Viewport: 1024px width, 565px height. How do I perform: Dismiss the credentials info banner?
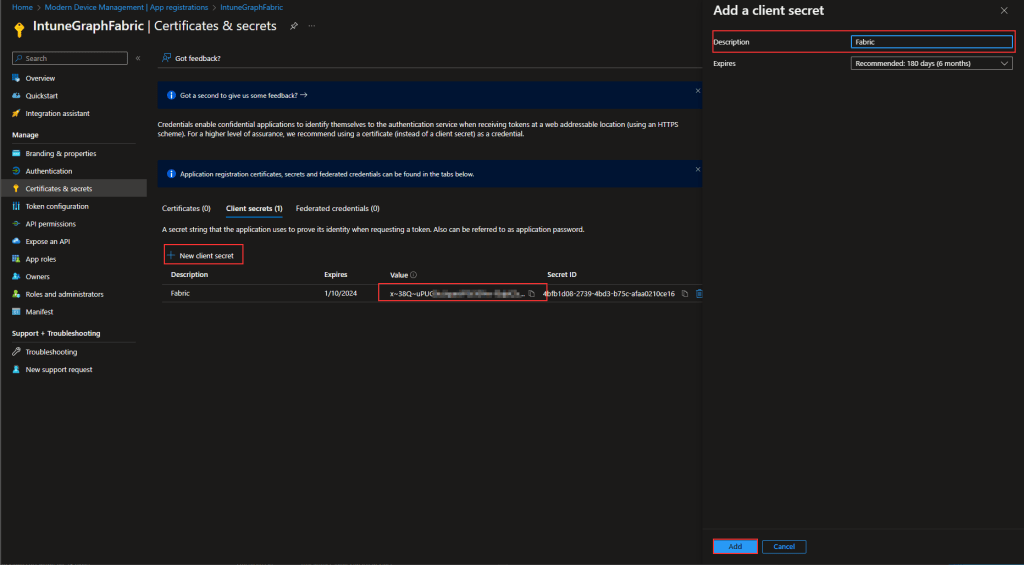point(697,169)
